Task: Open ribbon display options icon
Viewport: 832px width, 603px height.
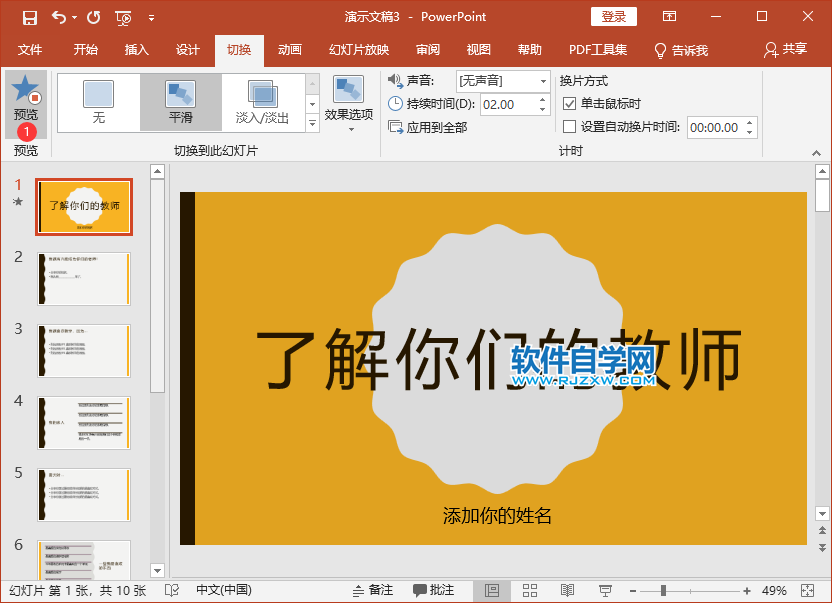Action: [x=670, y=16]
